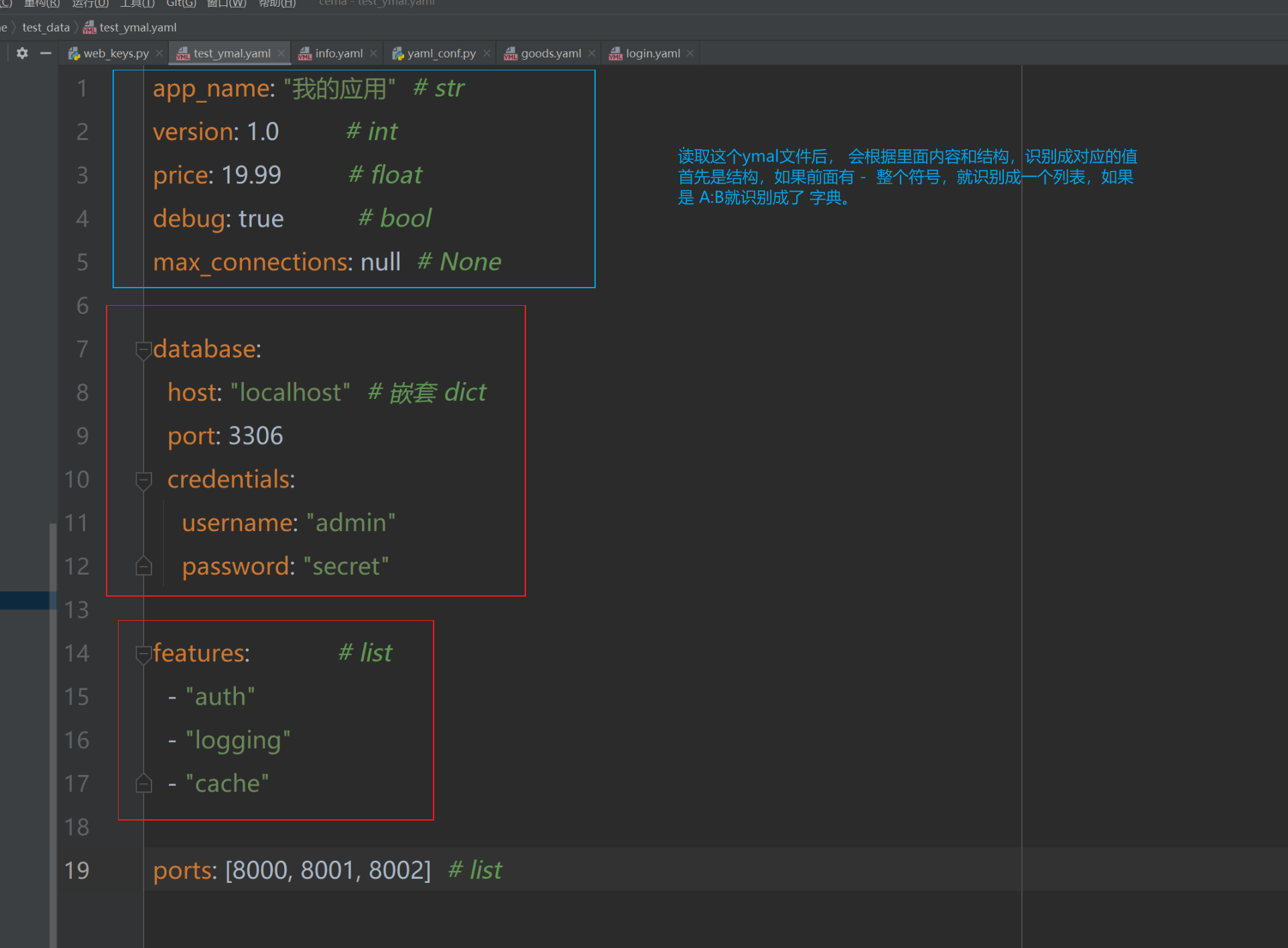Collapse the features list fold marker

143,653
